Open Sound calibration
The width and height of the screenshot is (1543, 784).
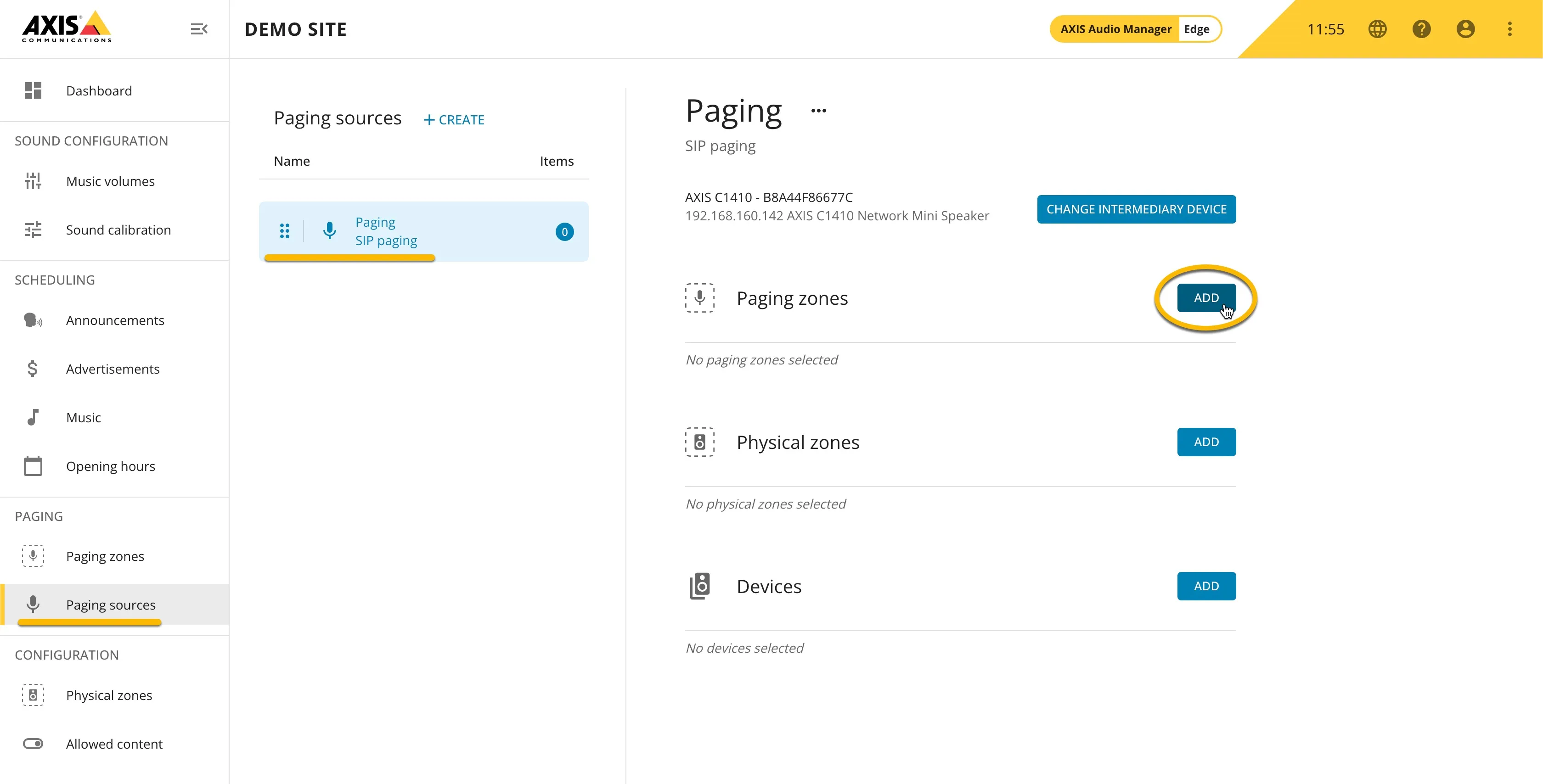pyautogui.click(x=114, y=230)
